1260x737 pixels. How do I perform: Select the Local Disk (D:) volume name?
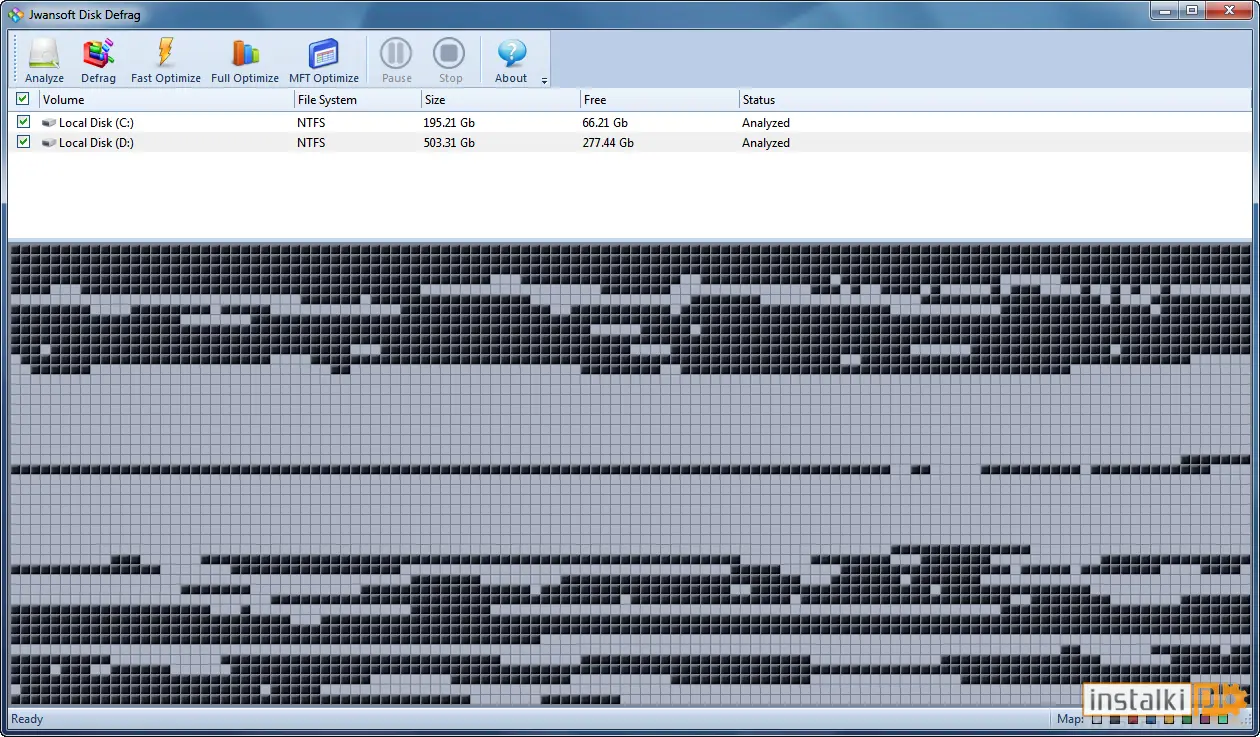96,143
